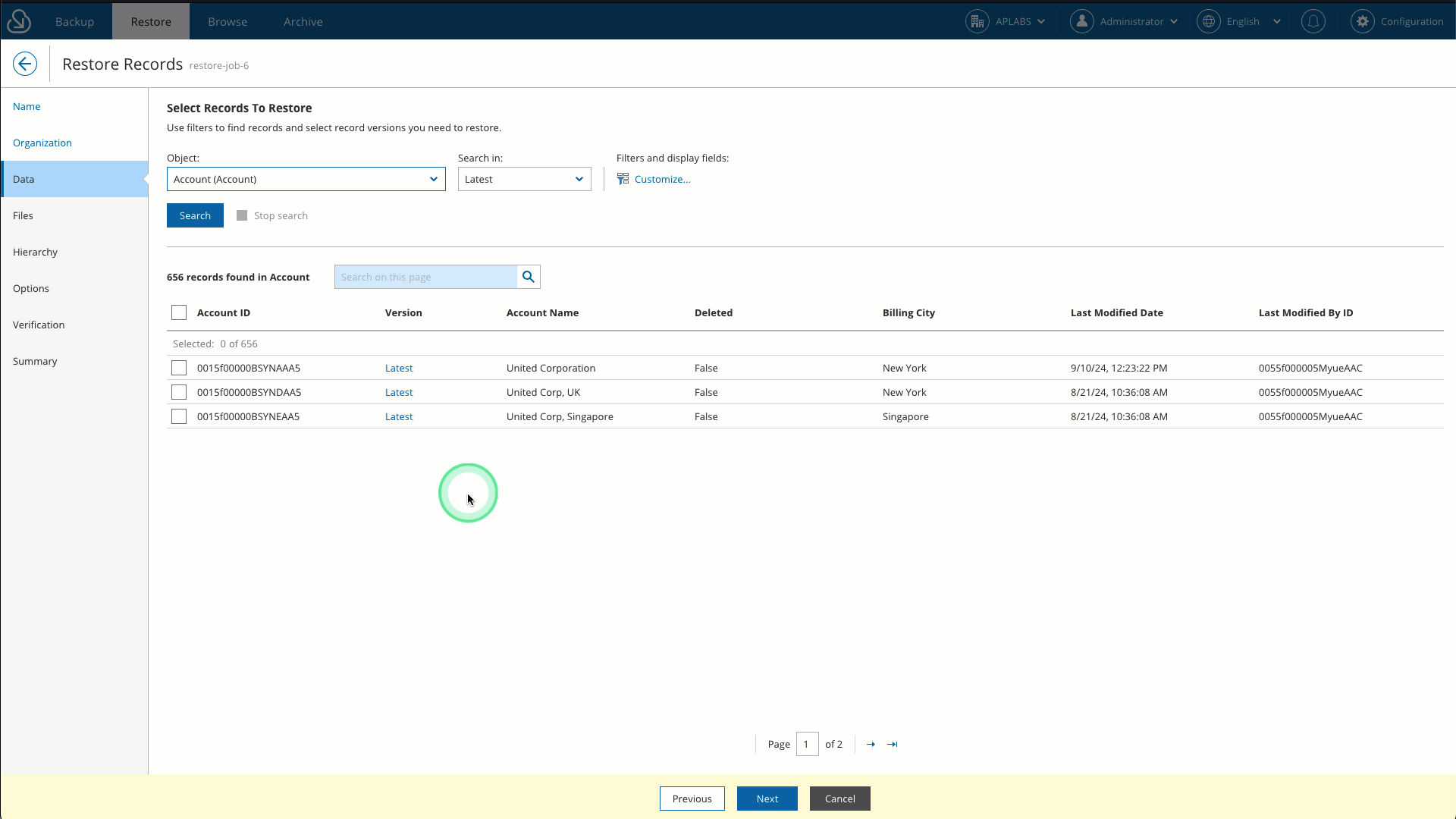Image resolution: width=1456 pixels, height=819 pixels.
Task: Click the Cancel button
Action: click(839, 799)
